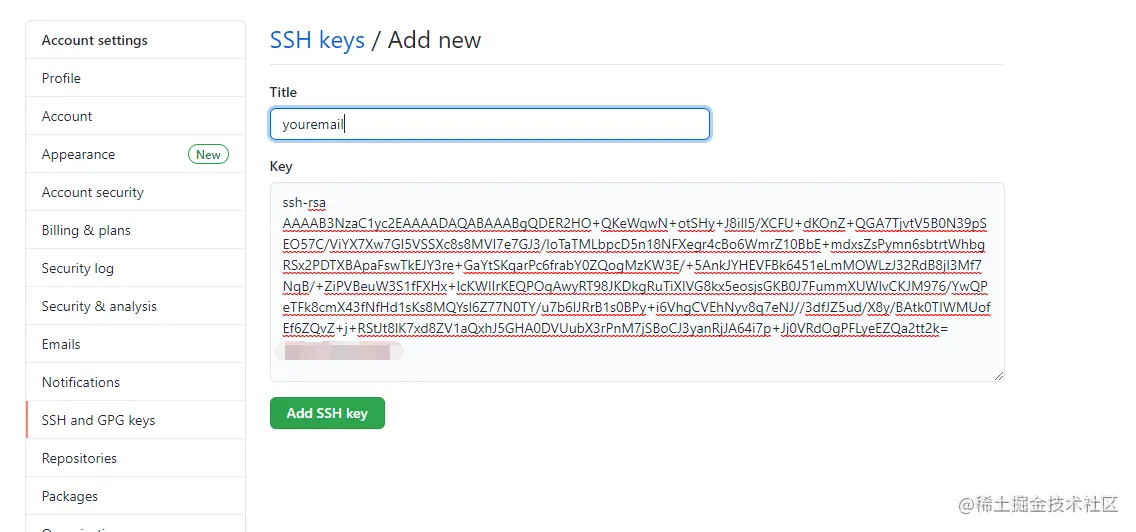Image resolution: width=1136 pixels, height=532 pixels.
Task: Open the Profile settings page
Action: coord(61,78)
